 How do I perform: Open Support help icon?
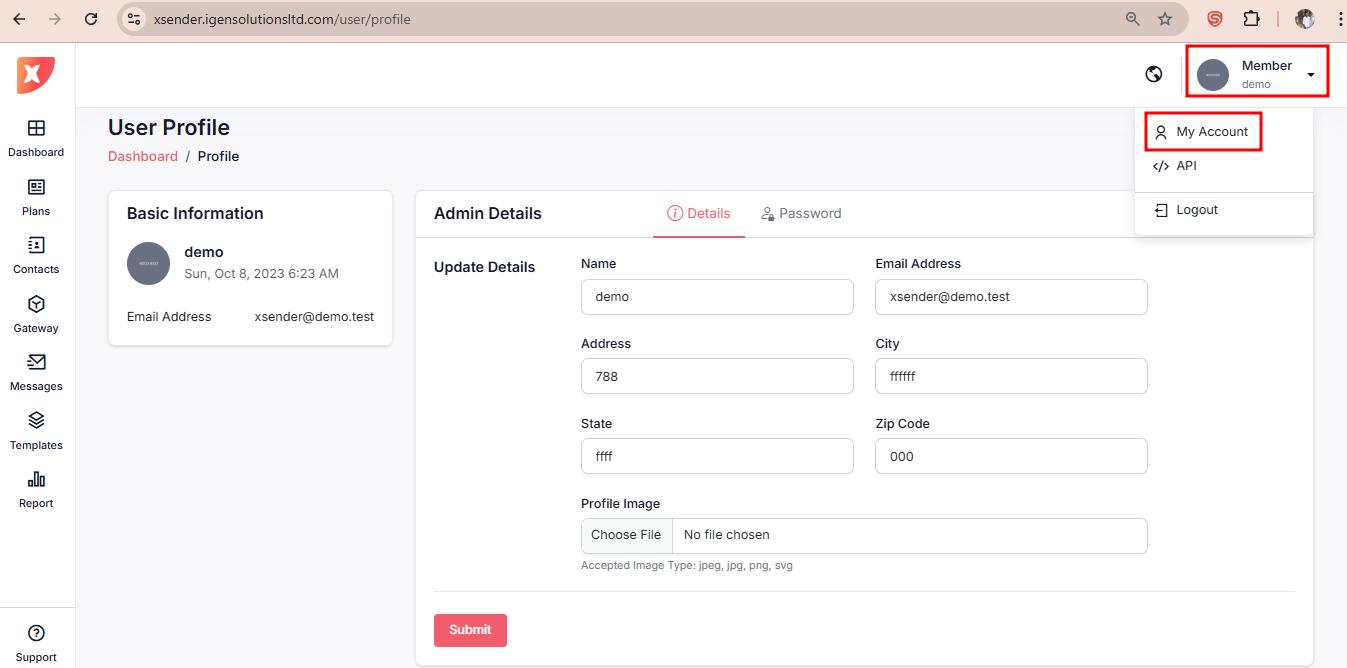36,633
